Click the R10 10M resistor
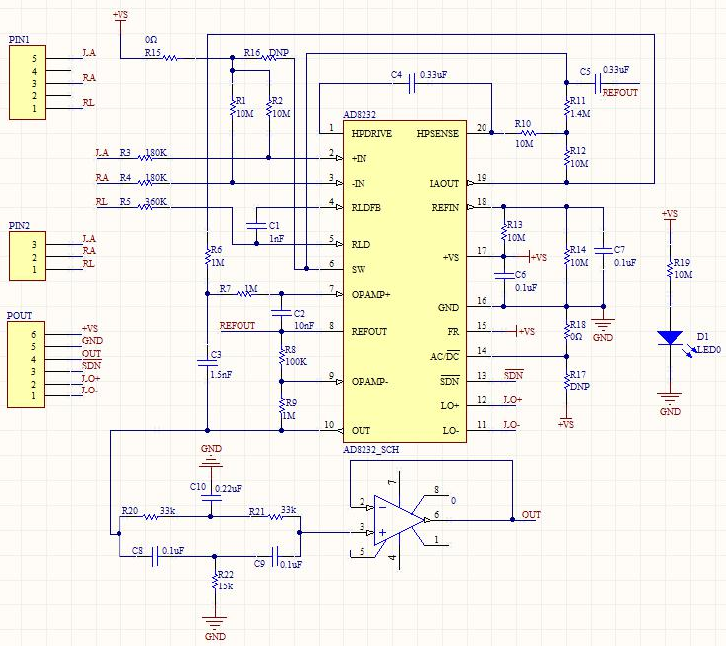The width and height of the screenshot is (726, 646). click(528, 133)
